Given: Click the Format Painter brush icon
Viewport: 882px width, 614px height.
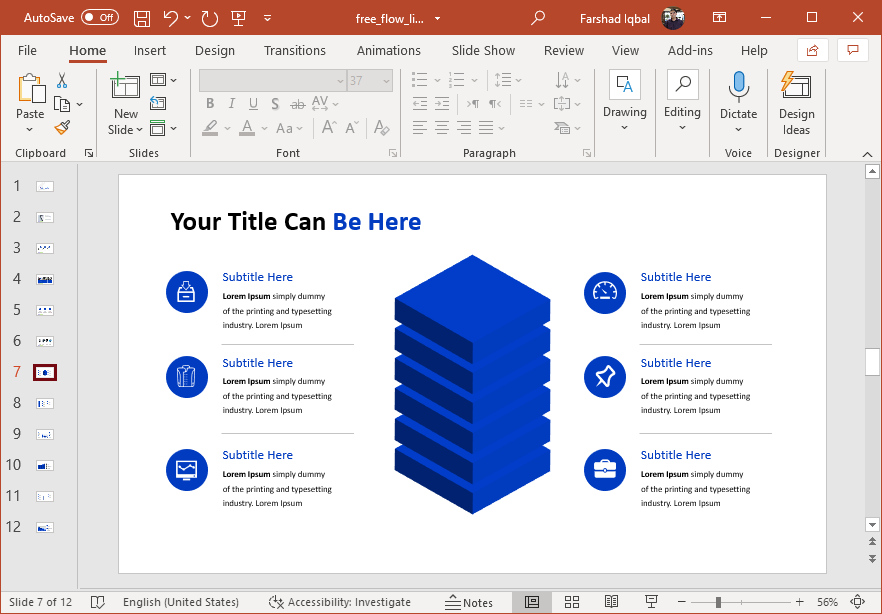Looking at the screenshot, I should click(62, 127).
